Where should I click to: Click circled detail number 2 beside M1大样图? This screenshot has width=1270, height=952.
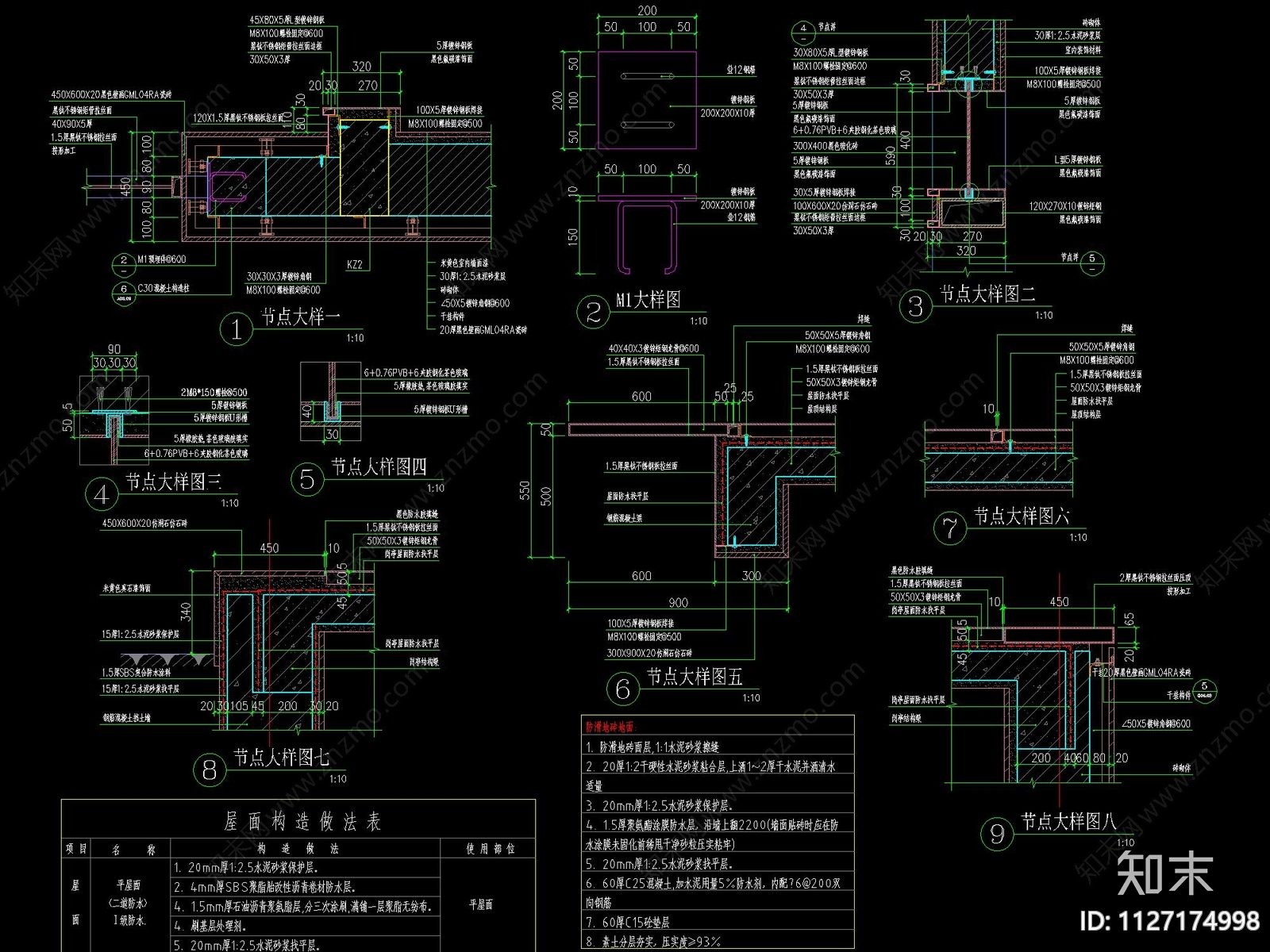coord(593,312)
